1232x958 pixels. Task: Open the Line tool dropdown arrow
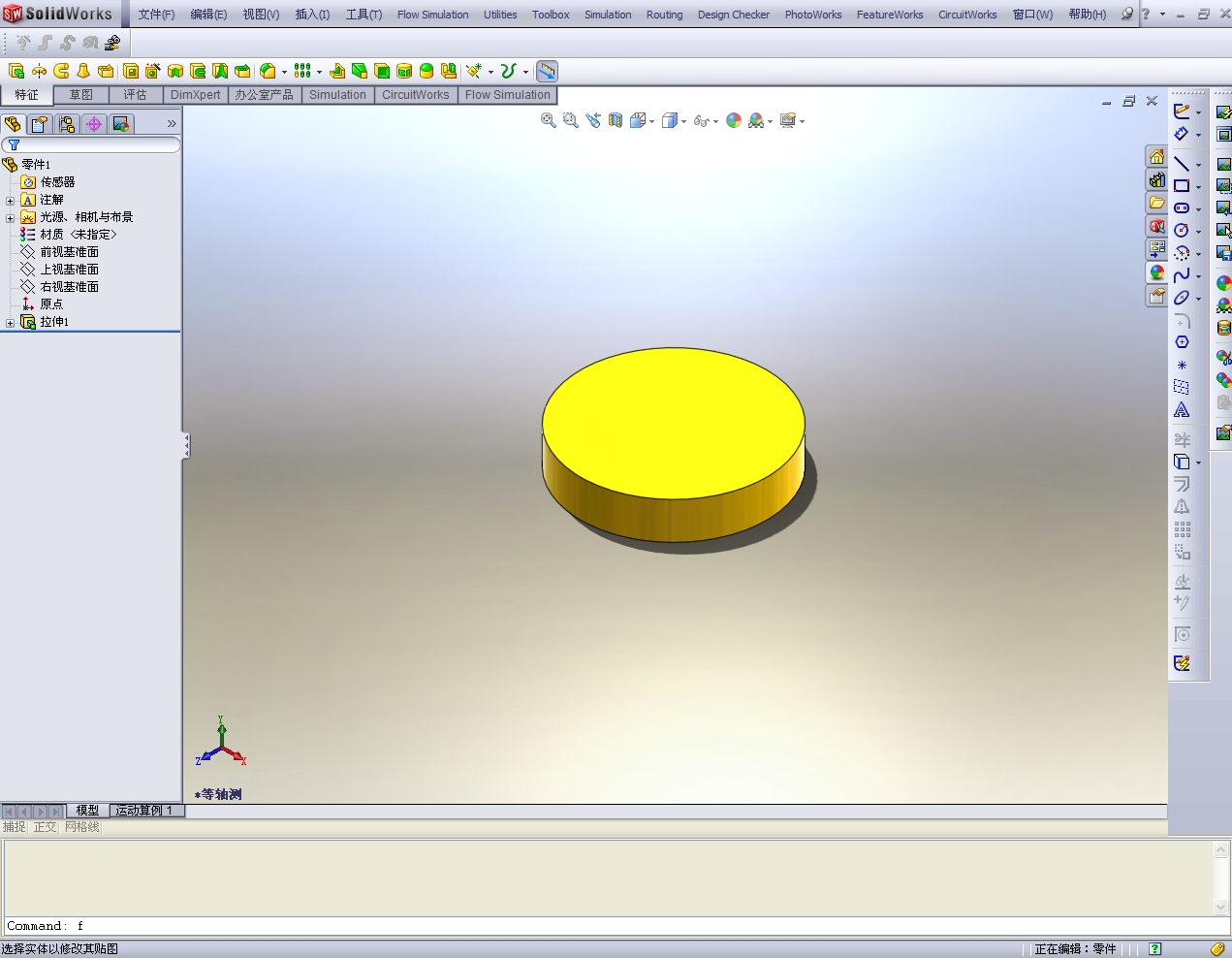pyautogui.click(x=1199, y=165)
